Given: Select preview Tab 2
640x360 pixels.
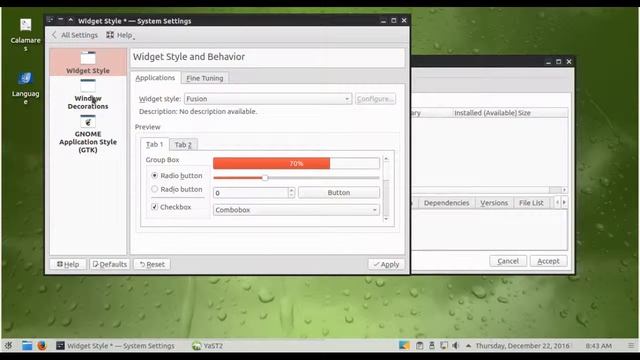Looking at the screenshot, I should (183, 144).
